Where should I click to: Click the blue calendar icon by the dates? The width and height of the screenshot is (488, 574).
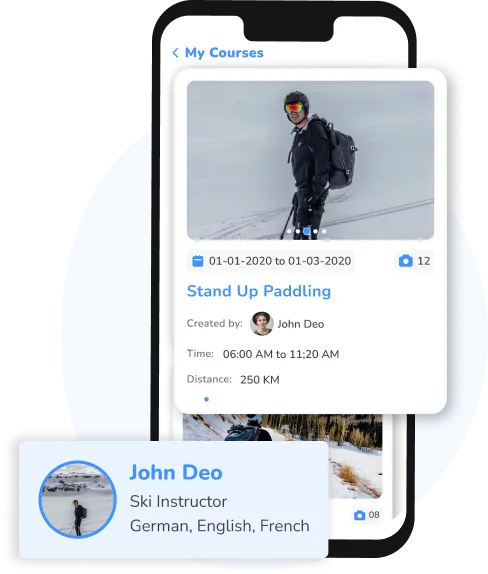click(198, 261)
